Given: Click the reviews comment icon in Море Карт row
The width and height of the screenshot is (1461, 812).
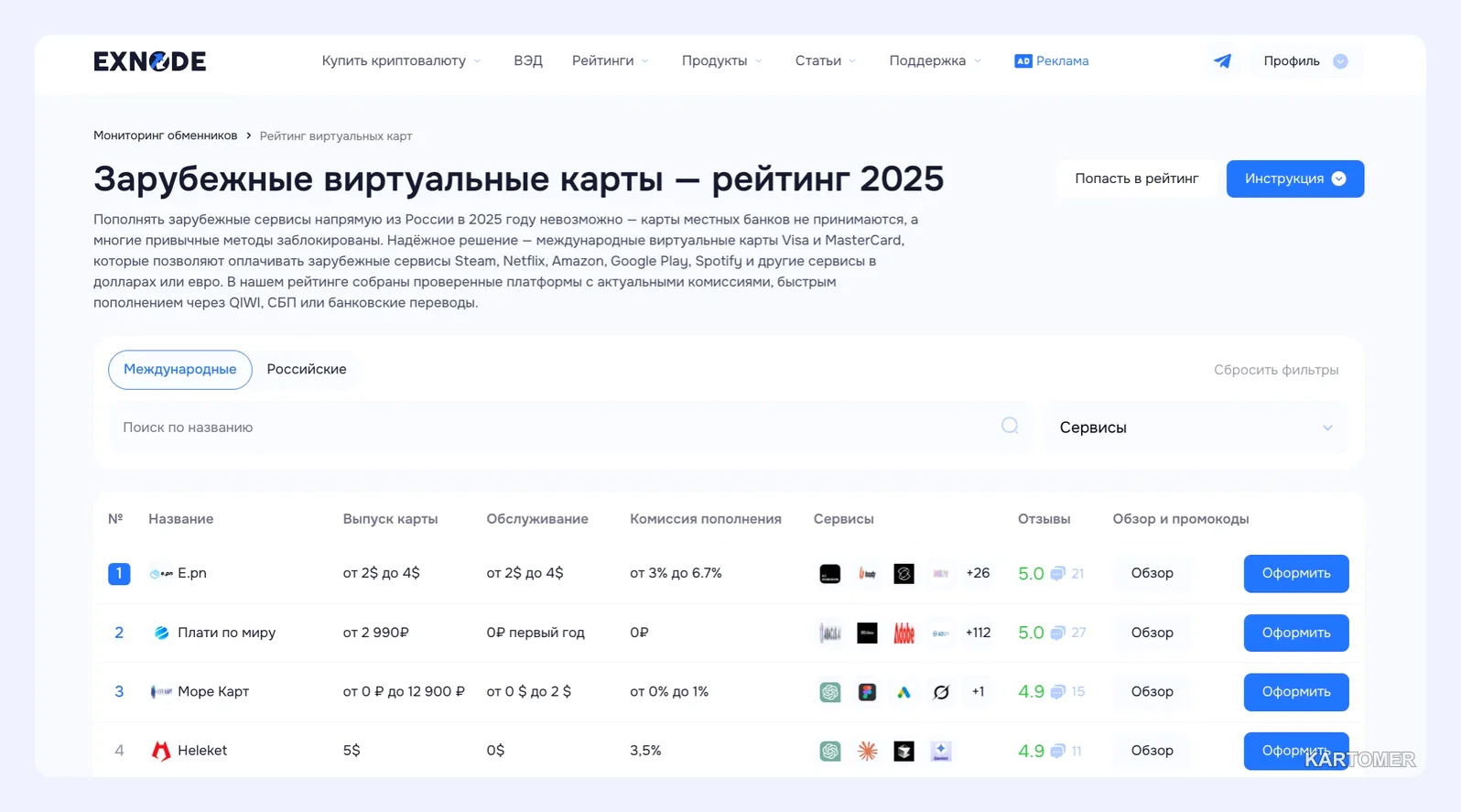Looking at the screenshot, I should click(x=1057, y=692).
